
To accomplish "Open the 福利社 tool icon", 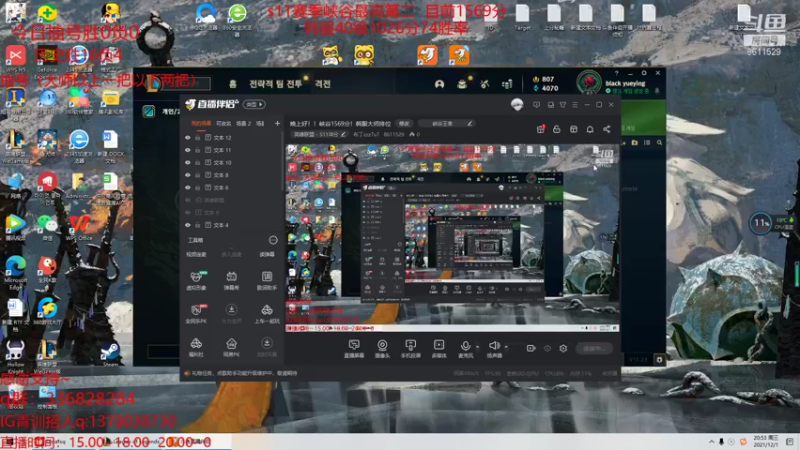I will (x=196, y=347).
